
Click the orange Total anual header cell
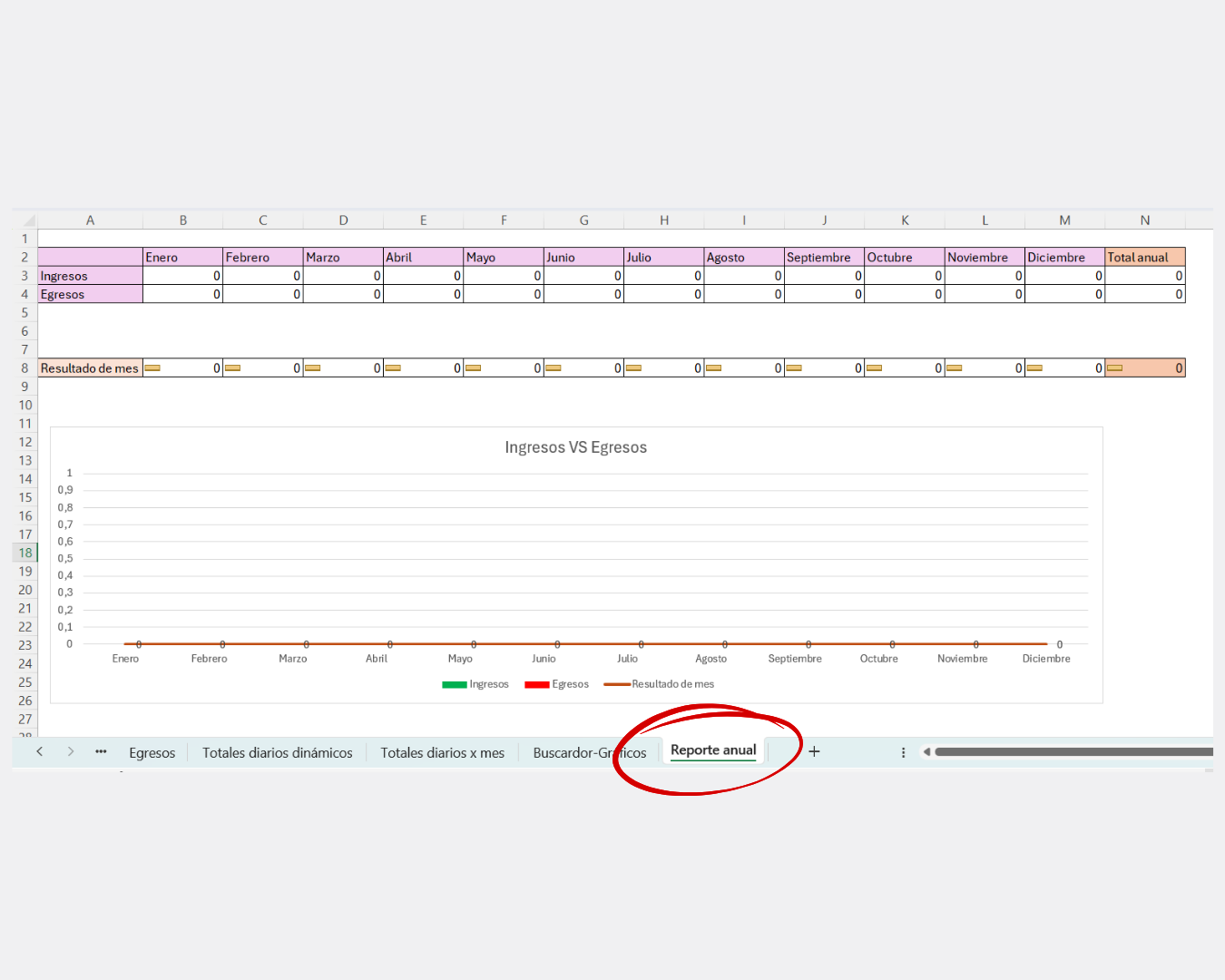(1144, 258)
